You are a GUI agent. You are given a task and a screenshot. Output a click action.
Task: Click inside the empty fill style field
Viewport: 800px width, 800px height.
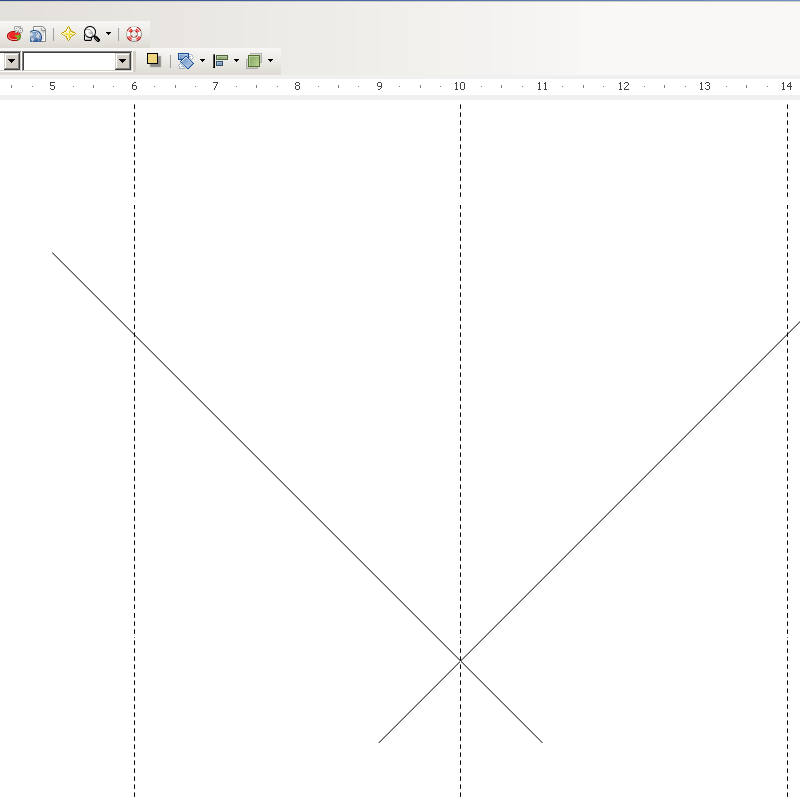[x=68, y=61]
